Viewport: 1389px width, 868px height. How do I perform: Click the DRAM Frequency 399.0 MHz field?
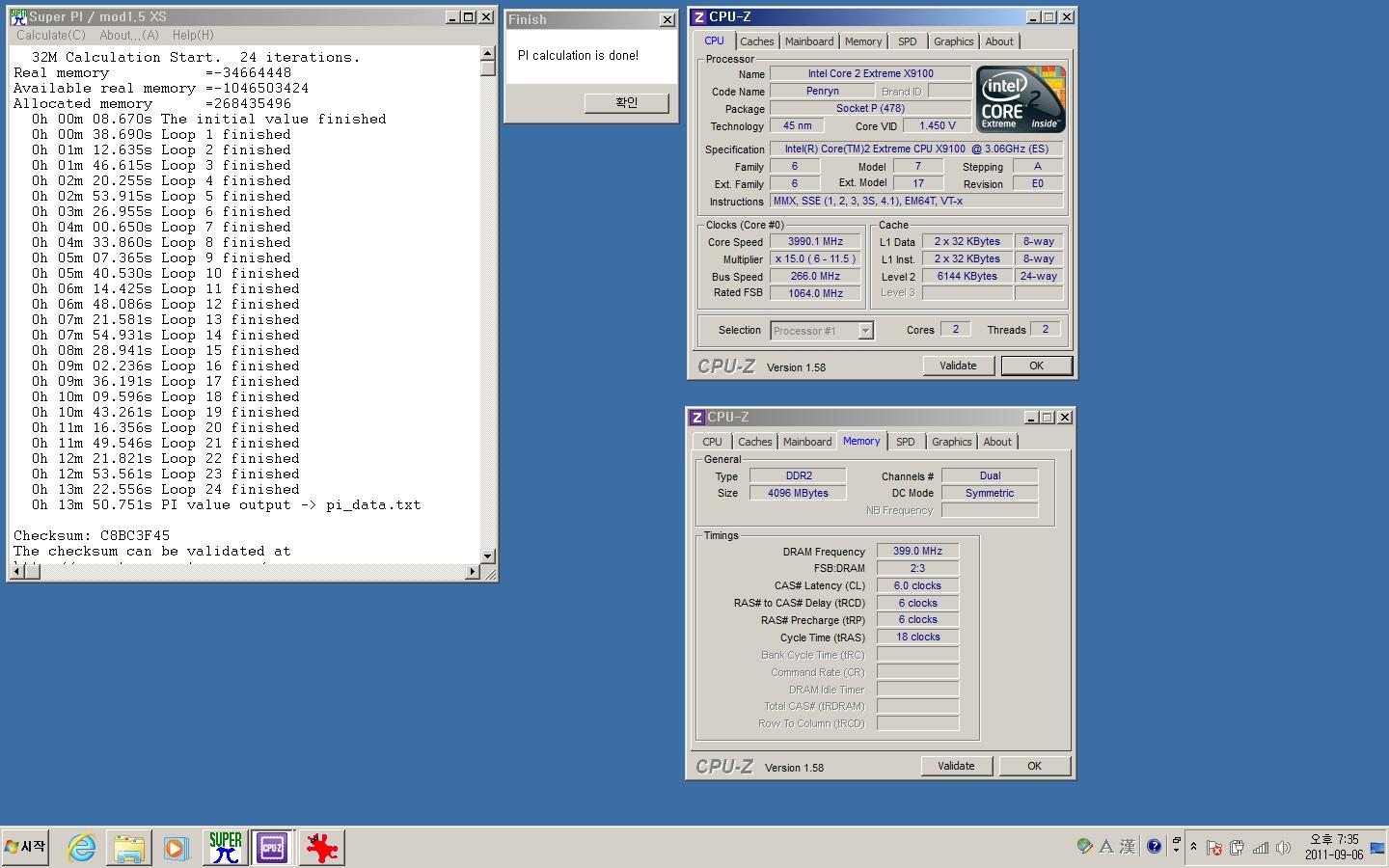click(917, 552)
